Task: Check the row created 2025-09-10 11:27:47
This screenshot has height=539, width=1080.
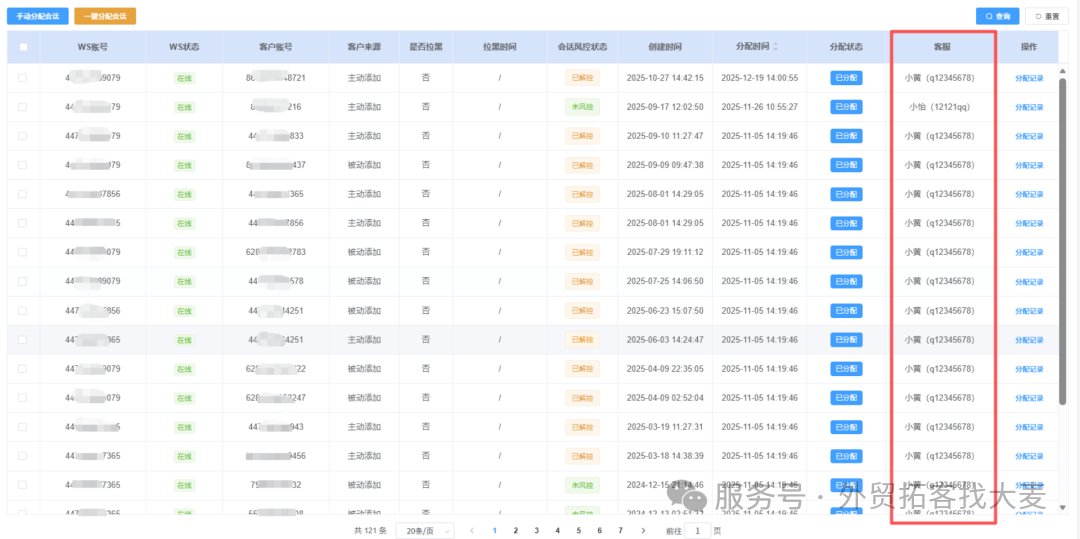Action: (x=23, y=136)
